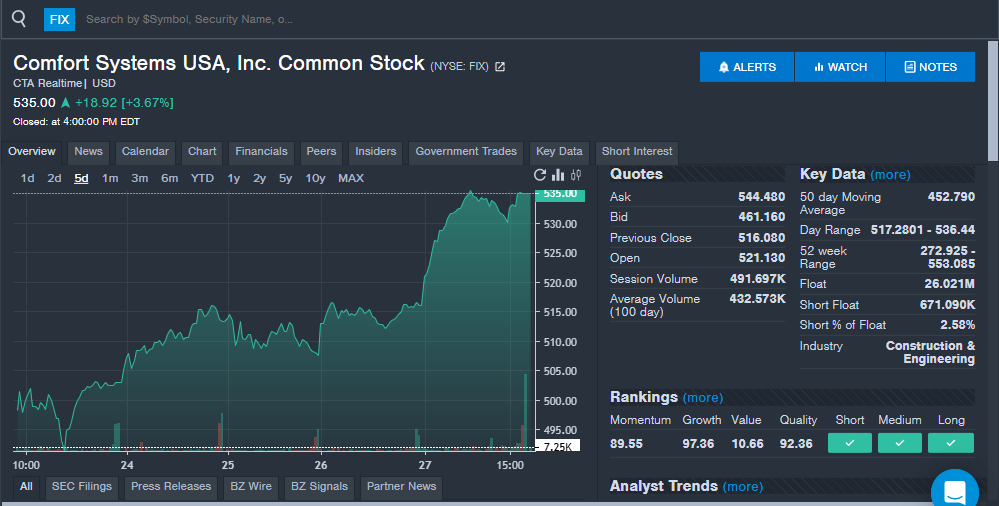The height and width of the screenshot is (506, 999).
Task: Click the Ask value 544.480
Action: [761, 197]
